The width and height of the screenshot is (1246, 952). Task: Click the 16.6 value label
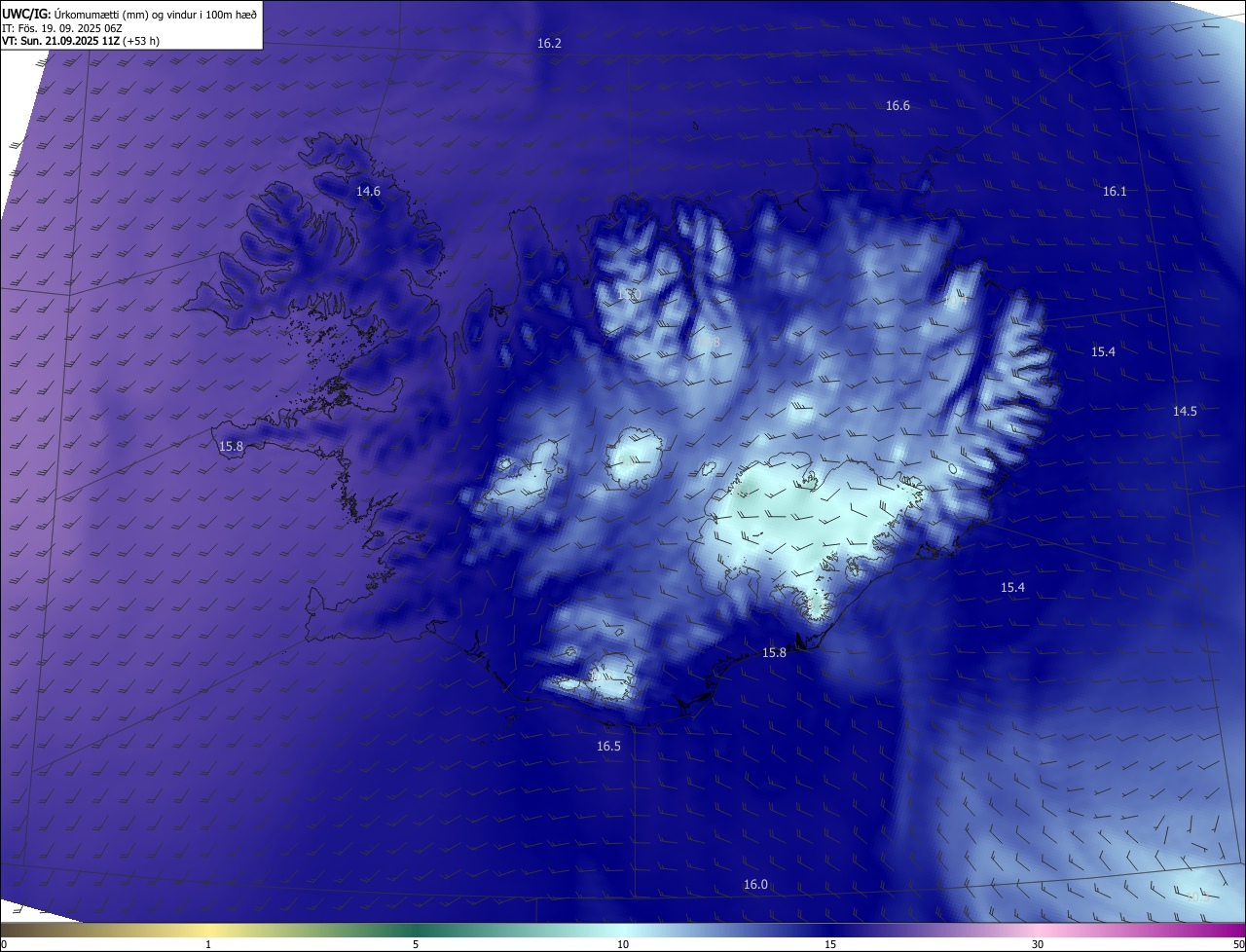(898, 106)
